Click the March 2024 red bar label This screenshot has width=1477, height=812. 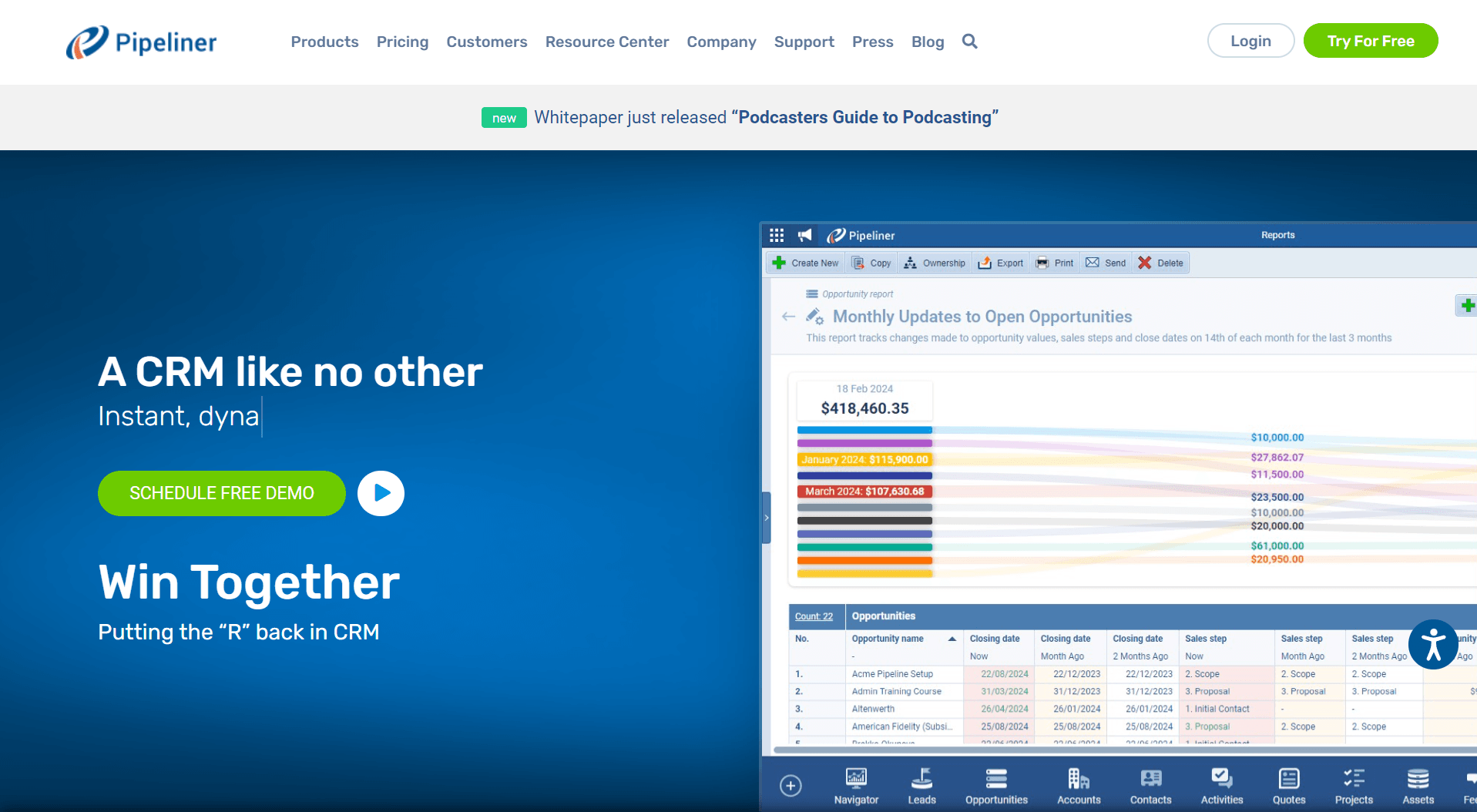coord(864,492)
